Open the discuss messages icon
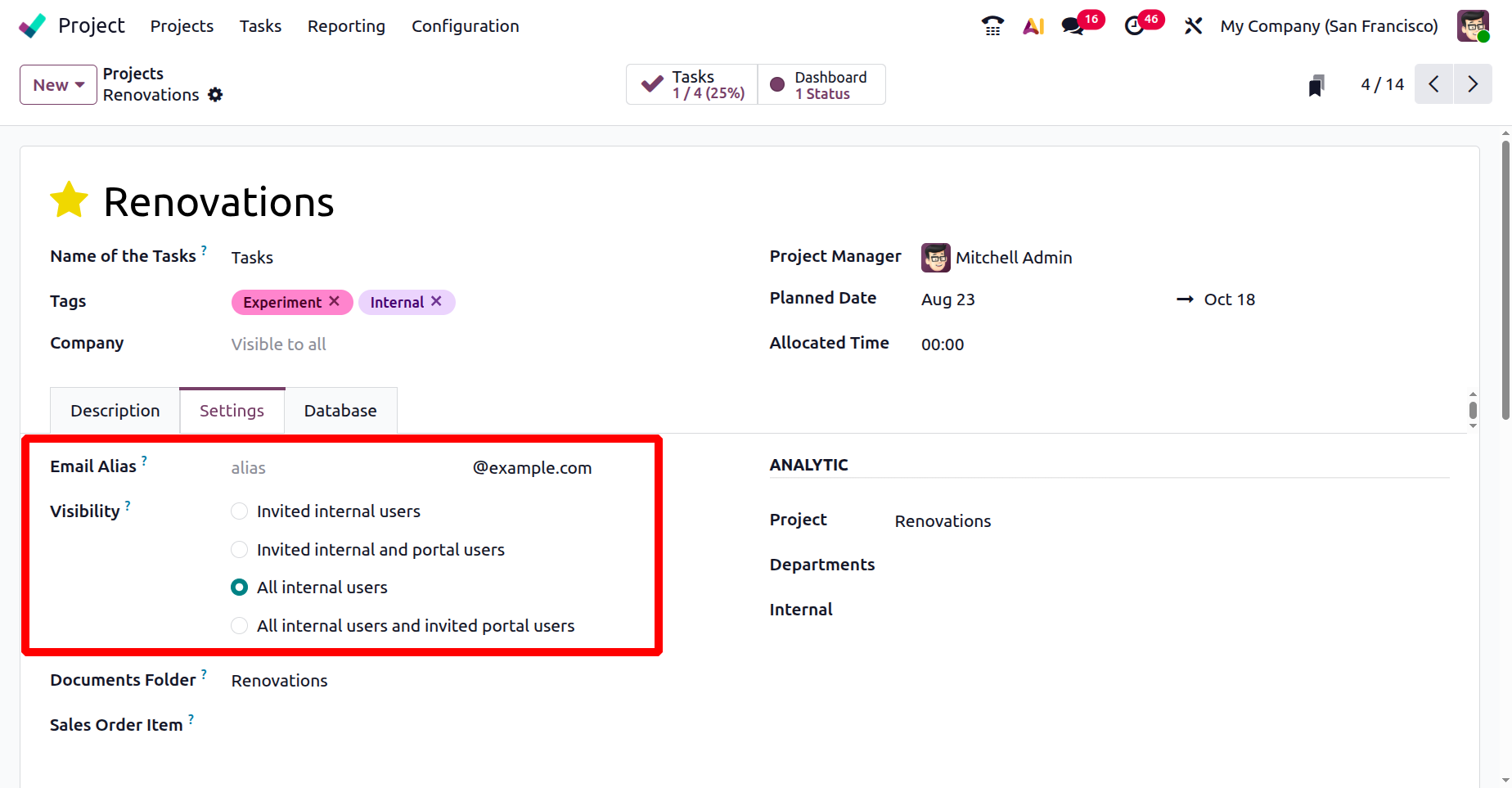 1073,26
